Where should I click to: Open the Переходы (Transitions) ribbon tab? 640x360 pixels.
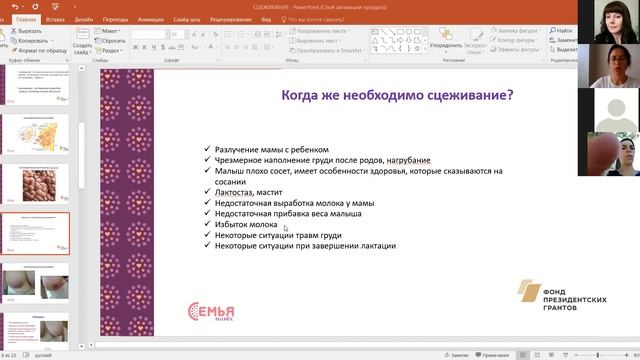click(116, 19)
